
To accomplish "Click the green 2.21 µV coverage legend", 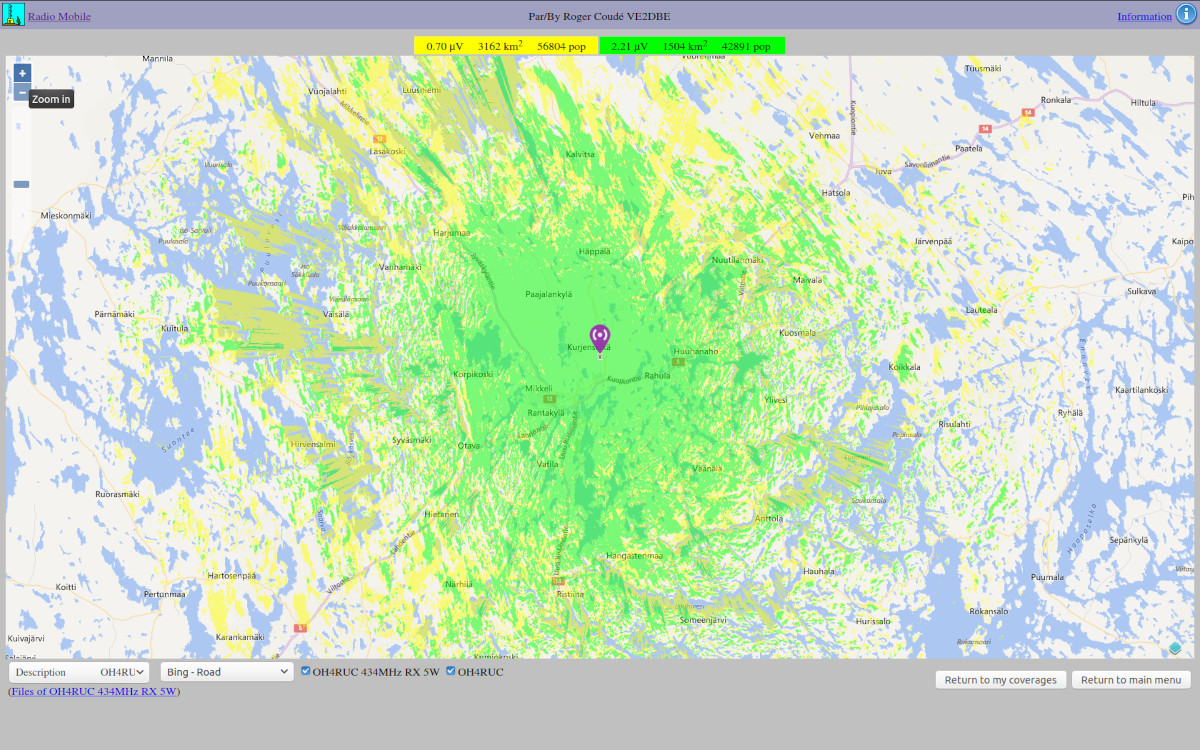I will [x=692, y=46].
